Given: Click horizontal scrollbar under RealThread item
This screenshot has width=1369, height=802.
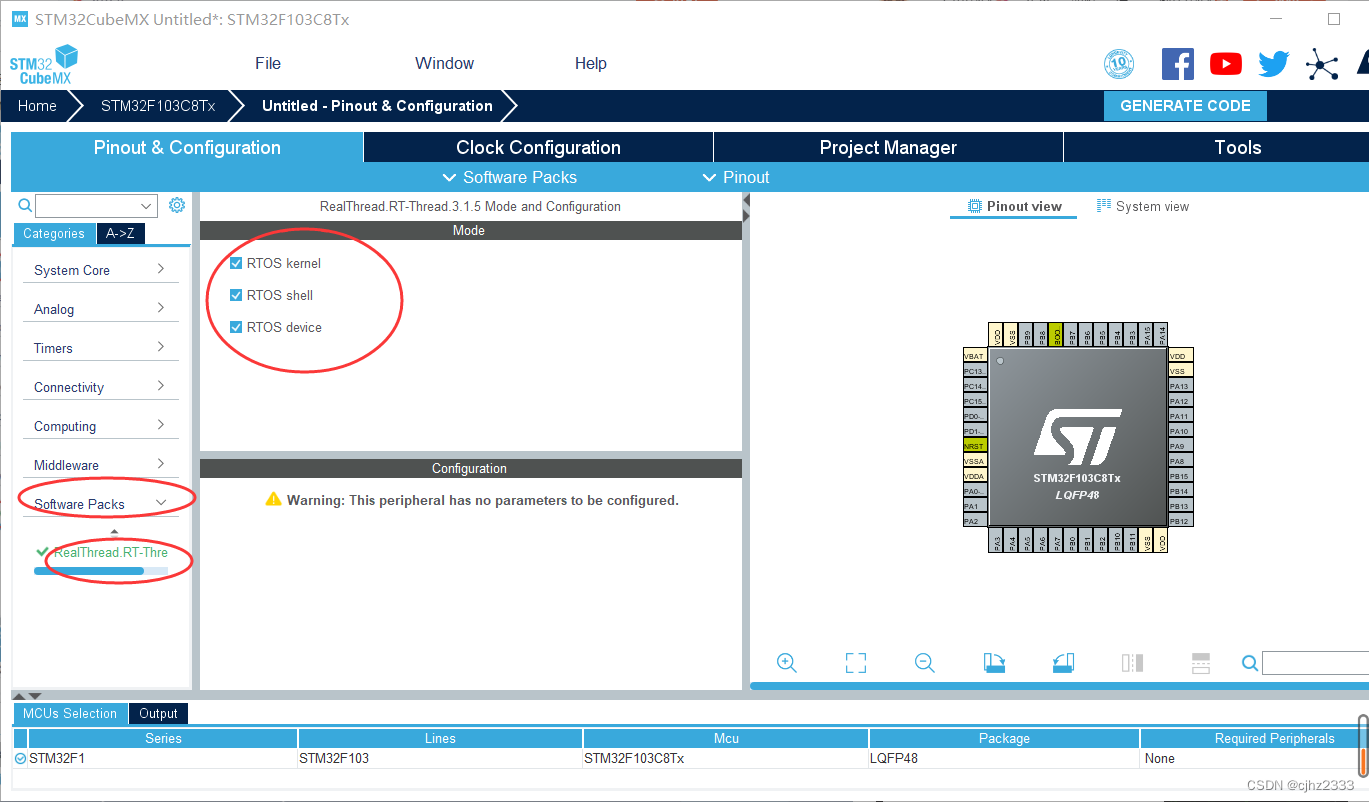Looking at the screenshot, I should [89, 571].
